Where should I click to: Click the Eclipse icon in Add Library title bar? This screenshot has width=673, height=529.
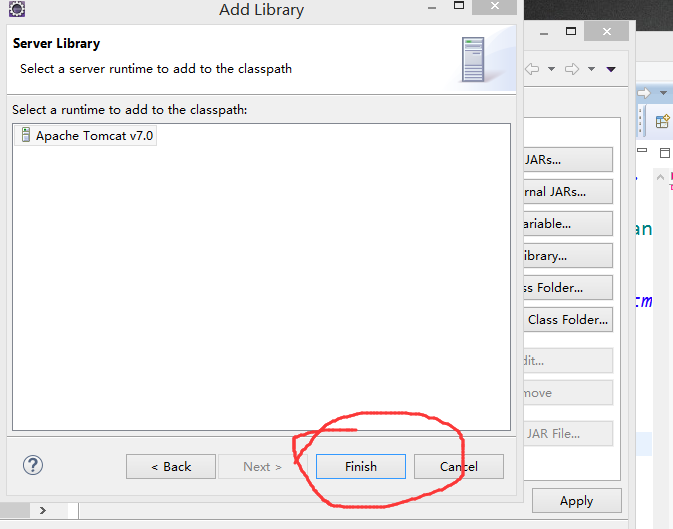pos(17,9)
